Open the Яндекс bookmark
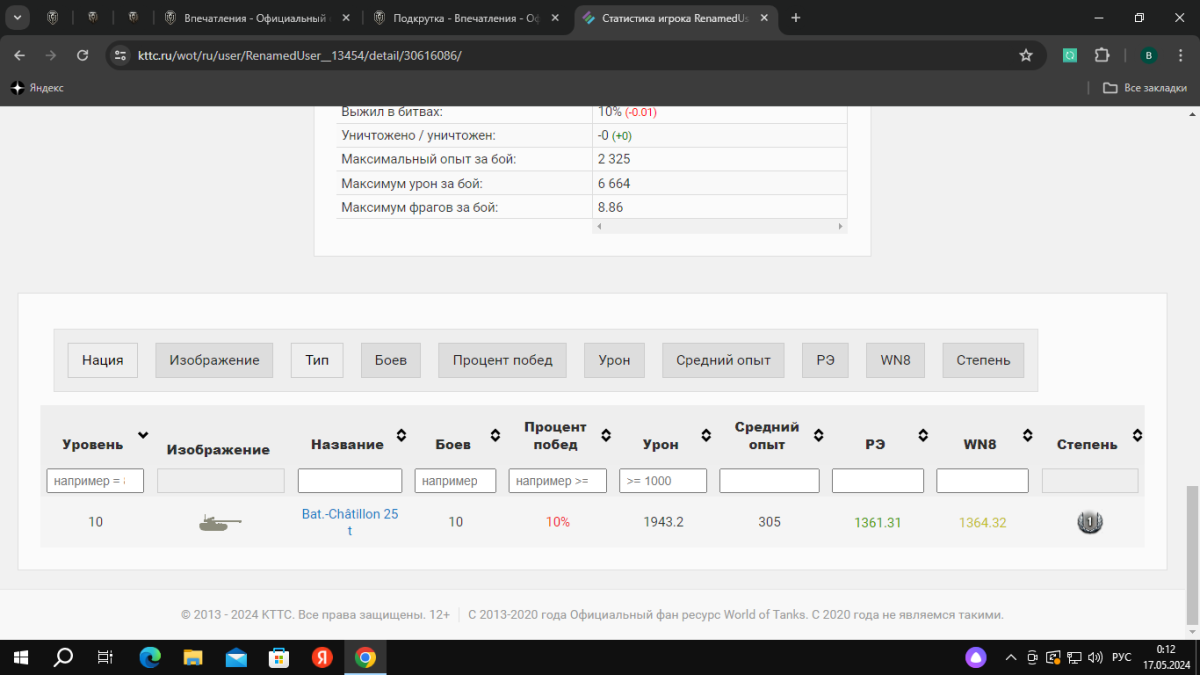Viewport: 1200px width, 675px height. 37,88
